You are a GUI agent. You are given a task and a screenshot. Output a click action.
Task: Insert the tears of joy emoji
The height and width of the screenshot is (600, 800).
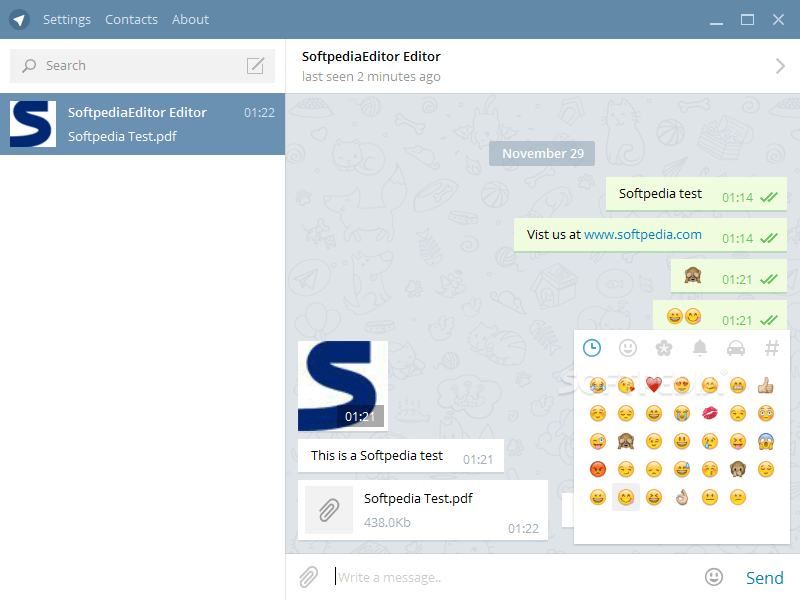tap(598, 385)
